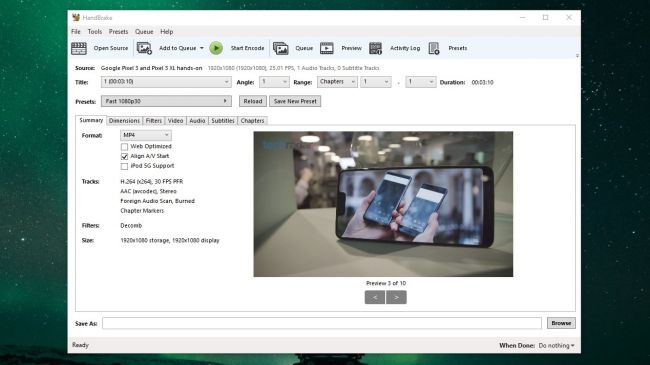Open the Fast 1080p30 presets selector

(166, 101)
